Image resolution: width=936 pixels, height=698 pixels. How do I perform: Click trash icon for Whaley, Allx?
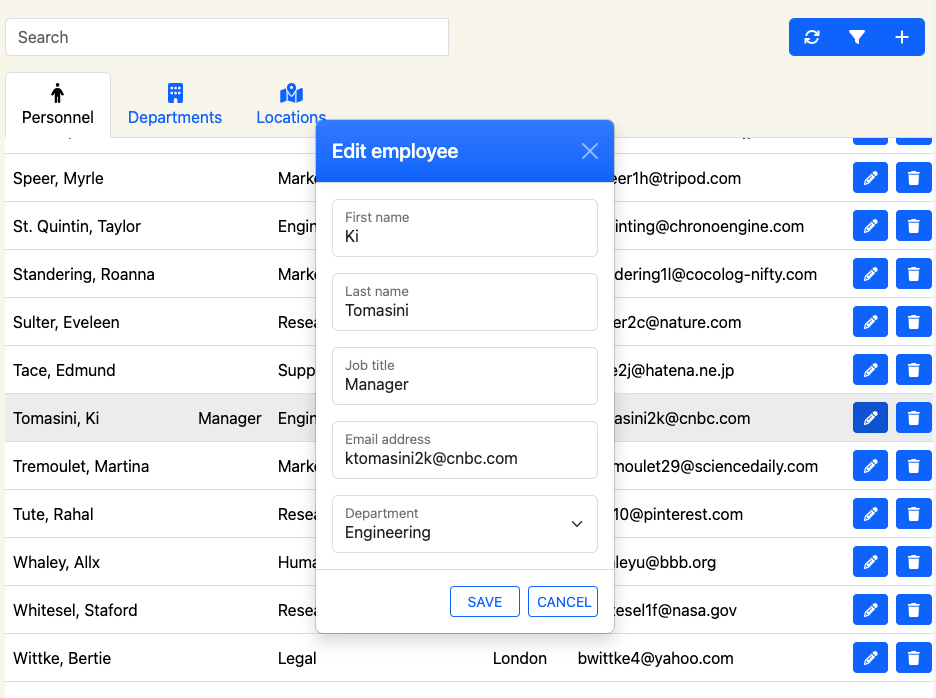[913, 562]
